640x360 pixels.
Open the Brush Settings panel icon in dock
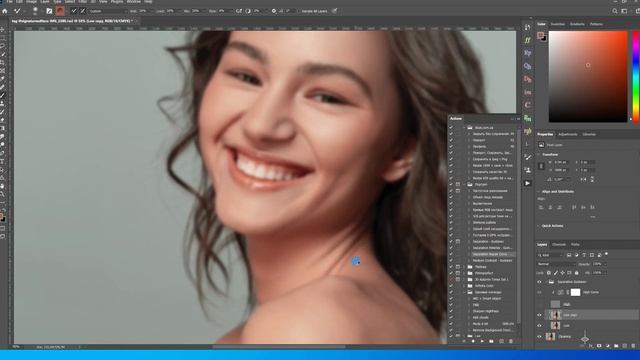pyautogui.click(x=527, y=157)
